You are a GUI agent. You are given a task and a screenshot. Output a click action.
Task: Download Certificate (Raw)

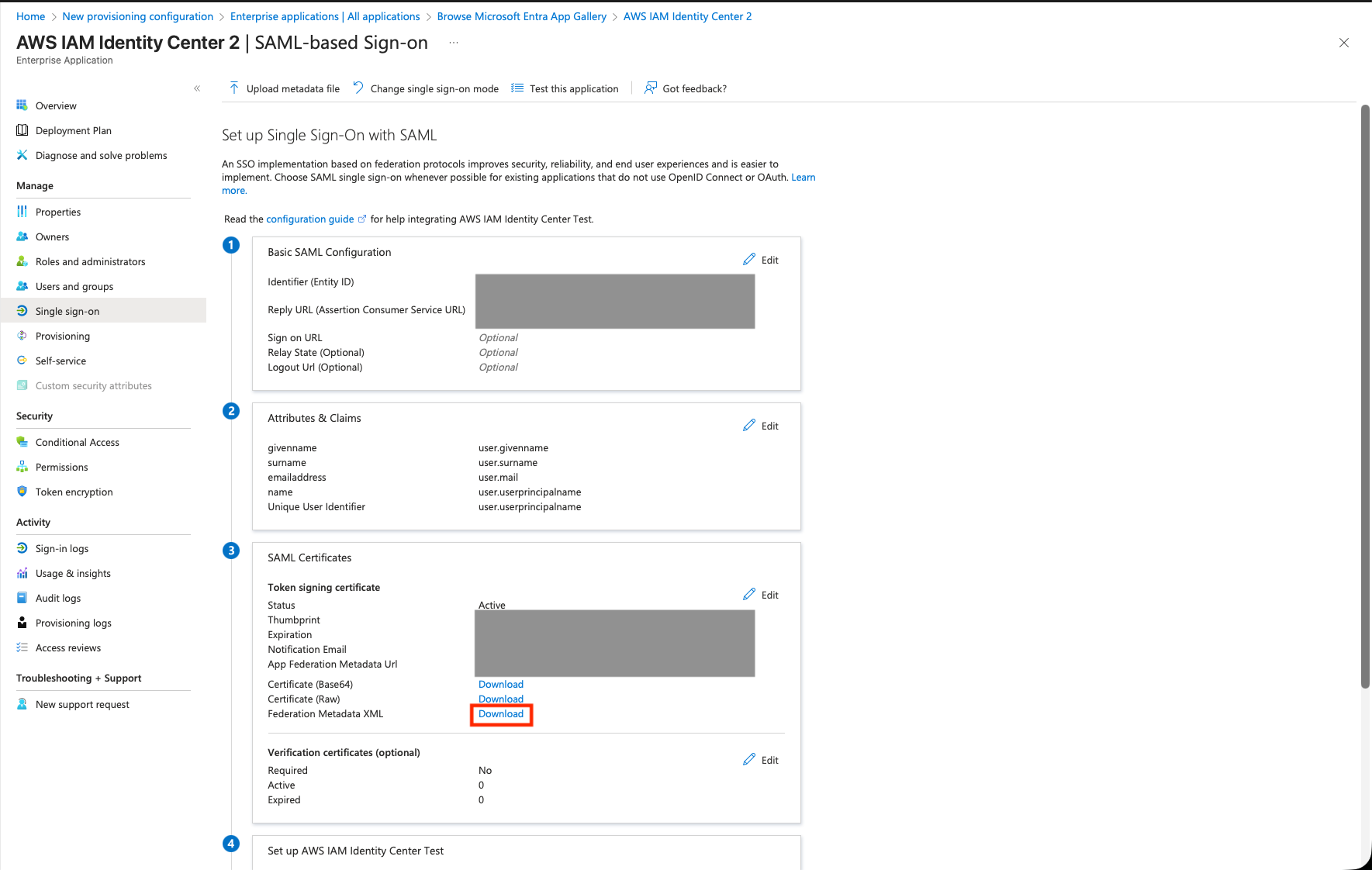[501, 699]
